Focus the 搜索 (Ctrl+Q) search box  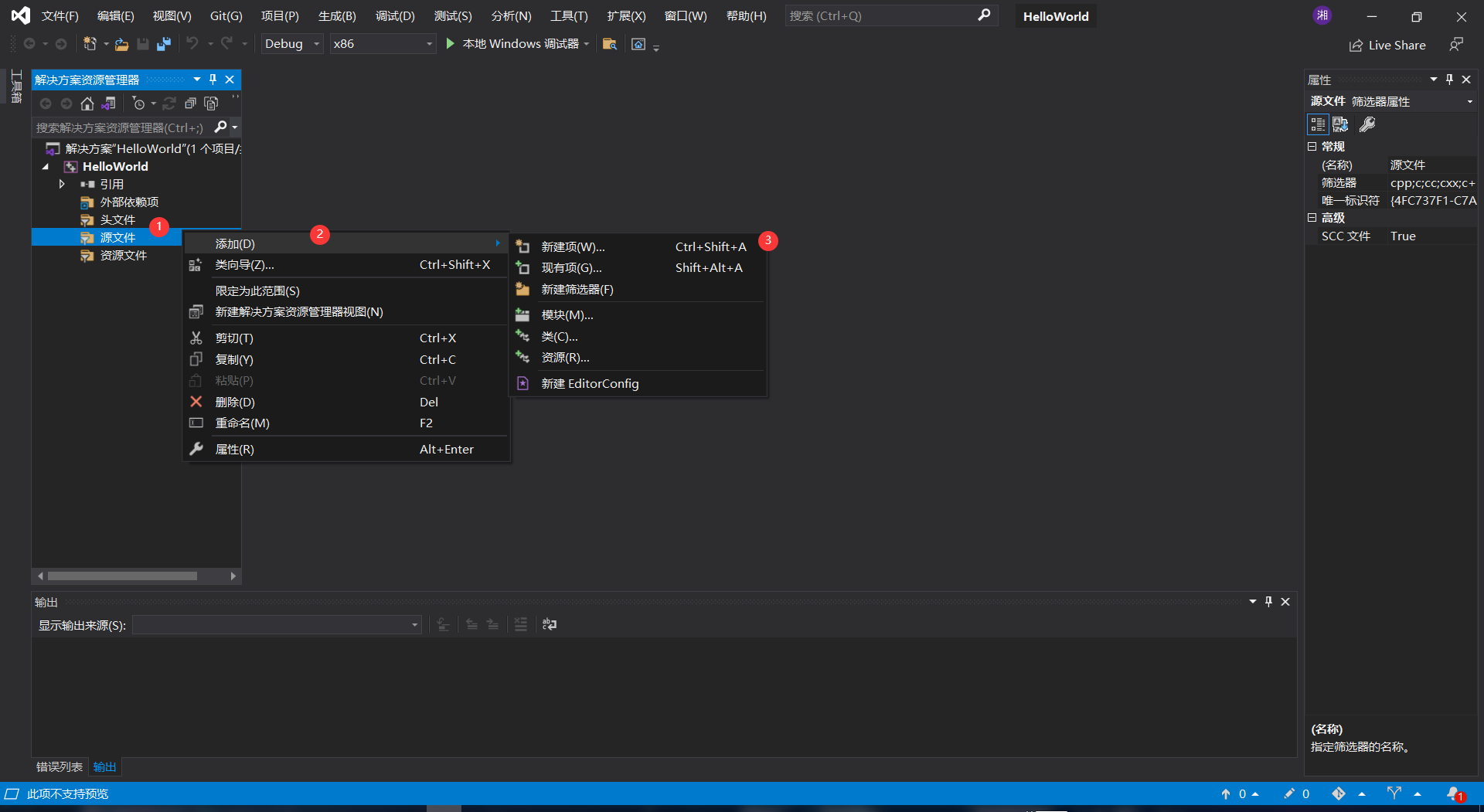882,16
